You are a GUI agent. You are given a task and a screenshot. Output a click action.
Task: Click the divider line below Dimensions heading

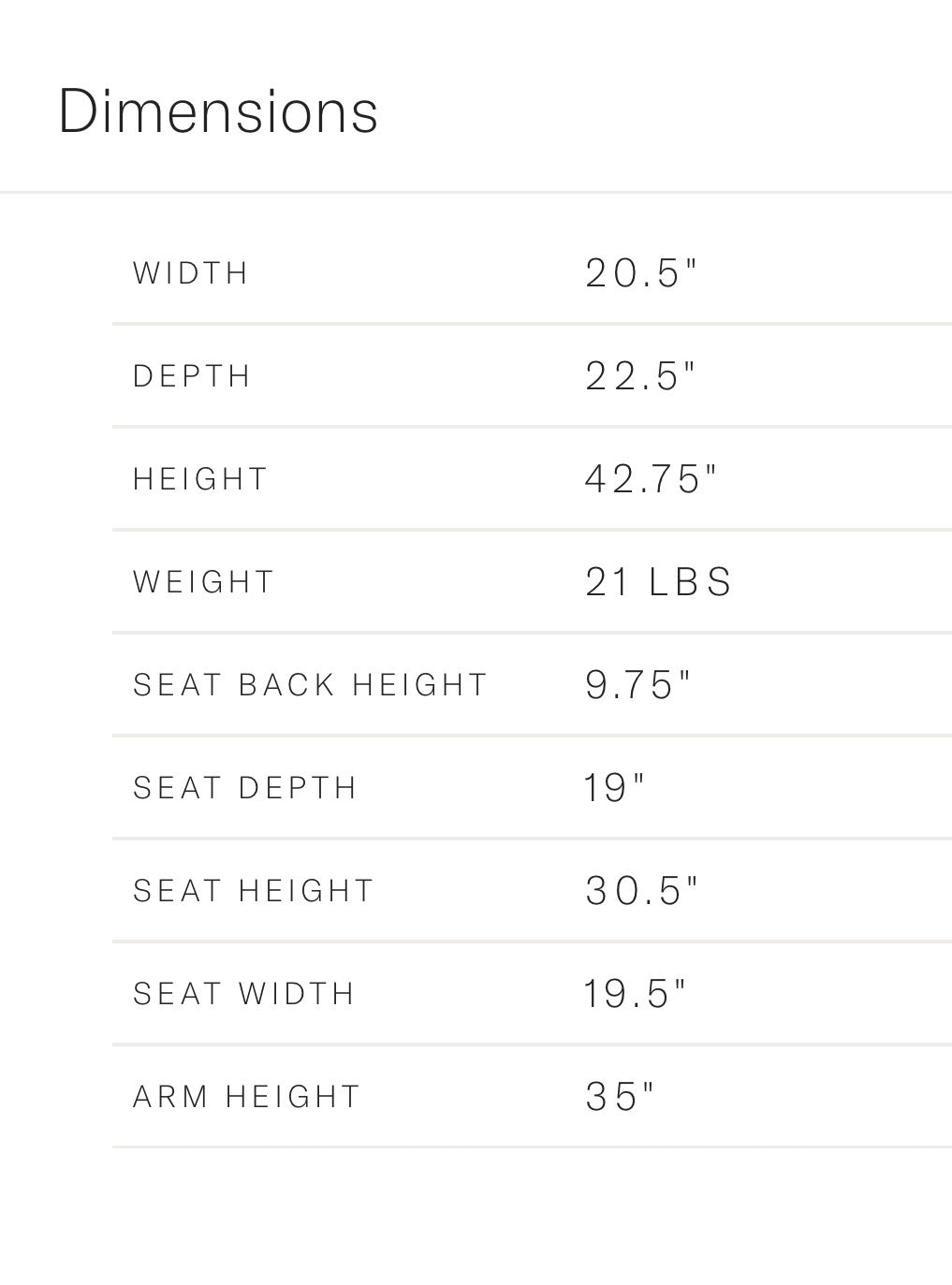(x=476, y=192)
